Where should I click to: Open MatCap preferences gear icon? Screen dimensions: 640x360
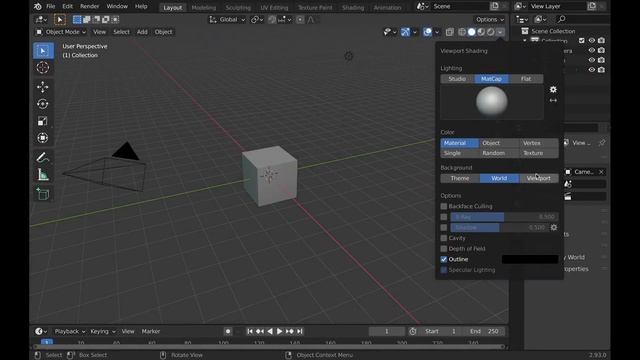click(553, 89)
